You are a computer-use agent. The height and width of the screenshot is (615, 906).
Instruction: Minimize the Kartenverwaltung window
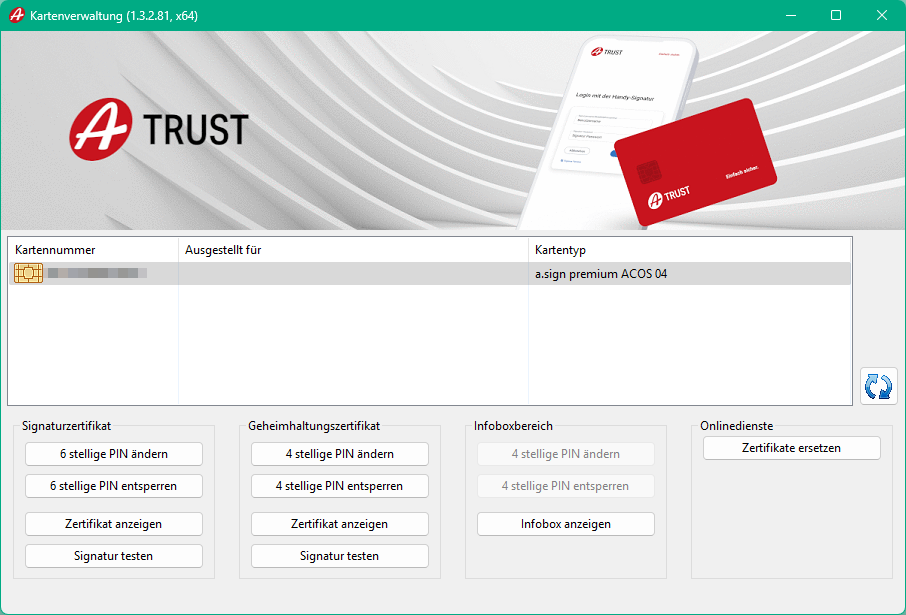[791, 15]
